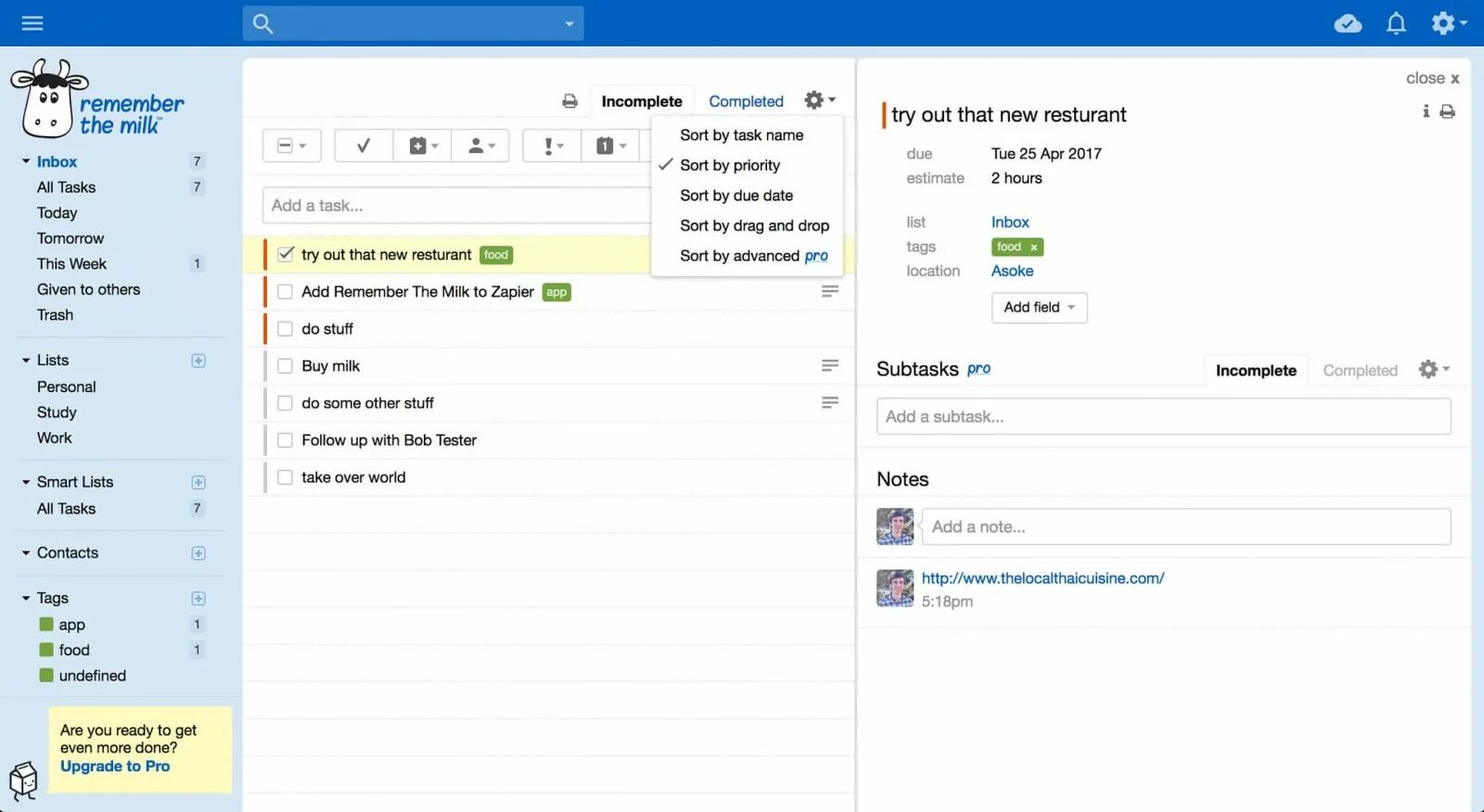This screenshot has height=812, width=1484.
Task: Open the task list settings gear
Action: 819,100
